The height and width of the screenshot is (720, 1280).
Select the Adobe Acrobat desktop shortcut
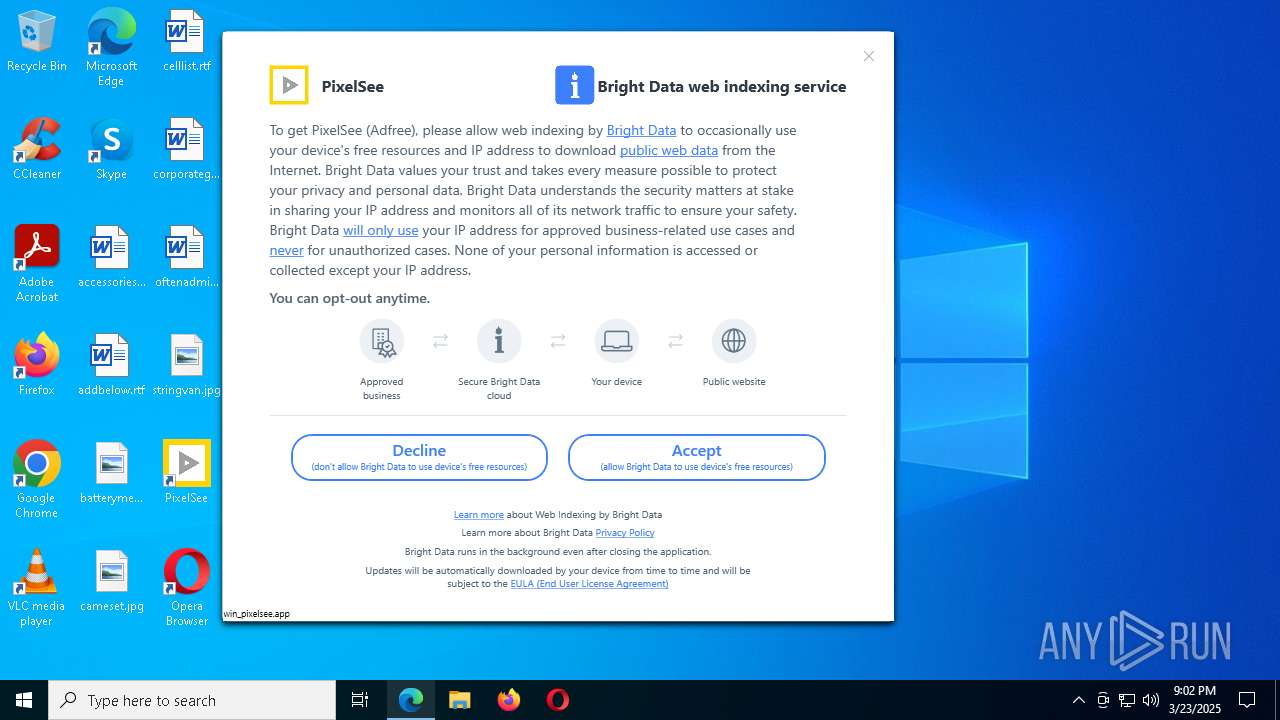click(x=37, y=264)
